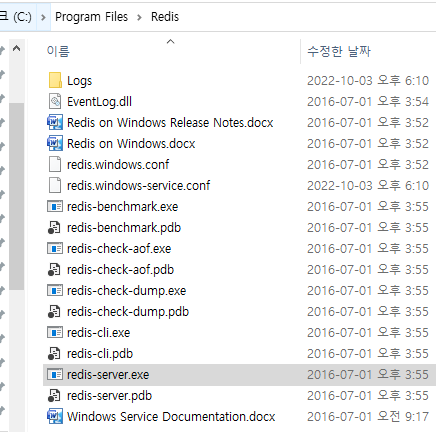Screen dimensions: 436x432
Task: Click the date of redis.windows-service.conf
Action: tap(368, 186)
